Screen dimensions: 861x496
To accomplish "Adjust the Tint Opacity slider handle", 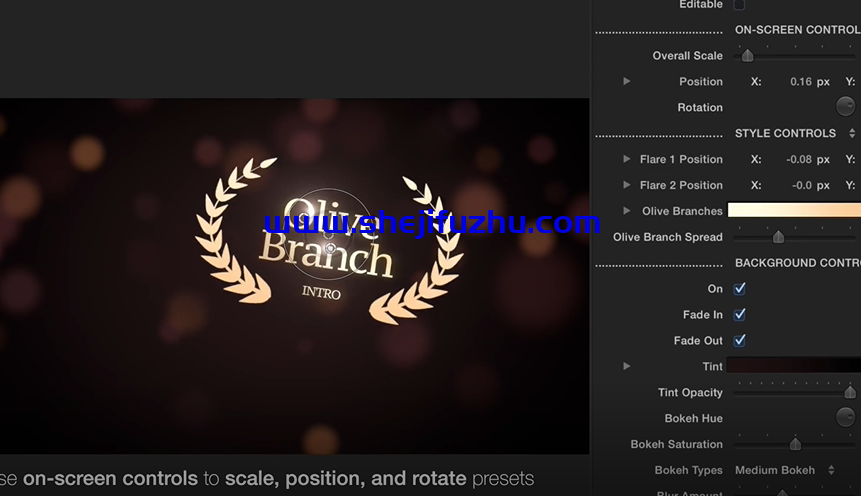I will click(850, 392).
